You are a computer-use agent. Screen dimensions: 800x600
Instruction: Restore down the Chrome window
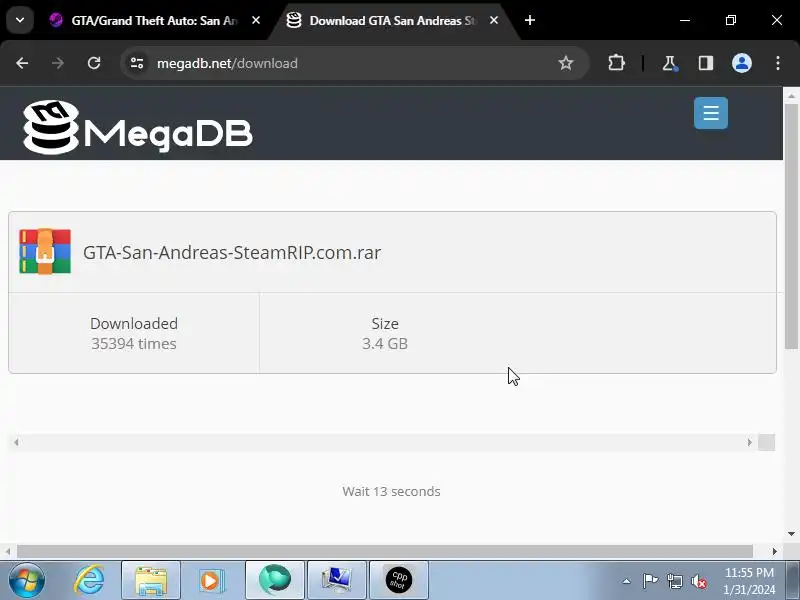731,20
